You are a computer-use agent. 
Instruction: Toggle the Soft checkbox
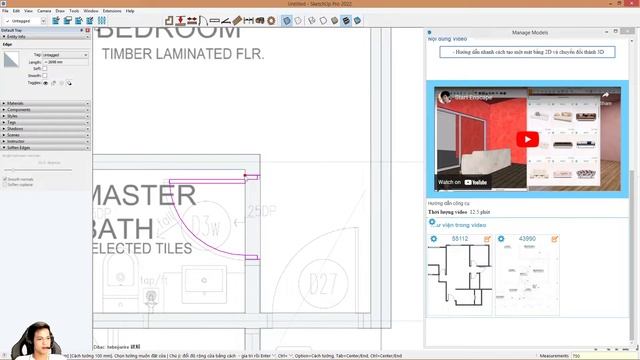tap(44, 69)
